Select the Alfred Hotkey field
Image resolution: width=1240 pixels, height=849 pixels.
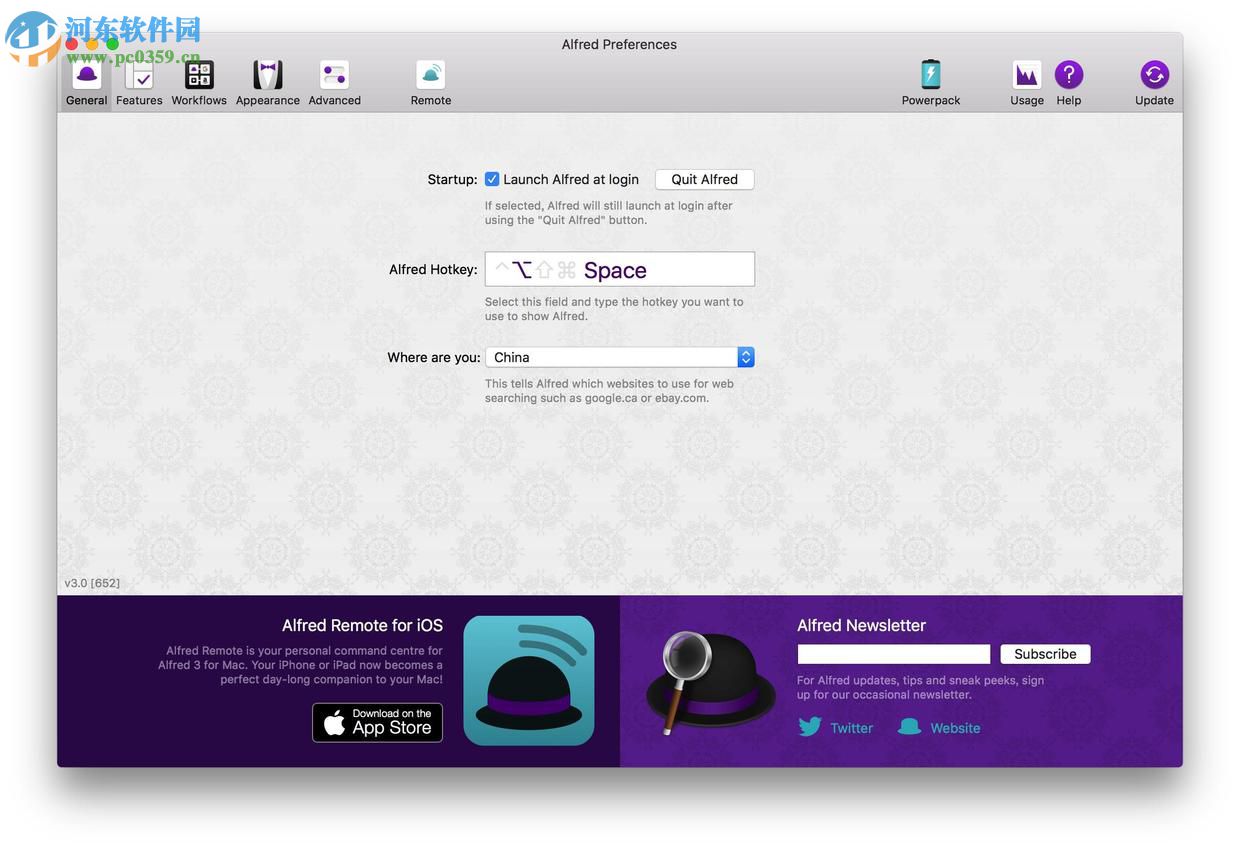coord(620,269)
